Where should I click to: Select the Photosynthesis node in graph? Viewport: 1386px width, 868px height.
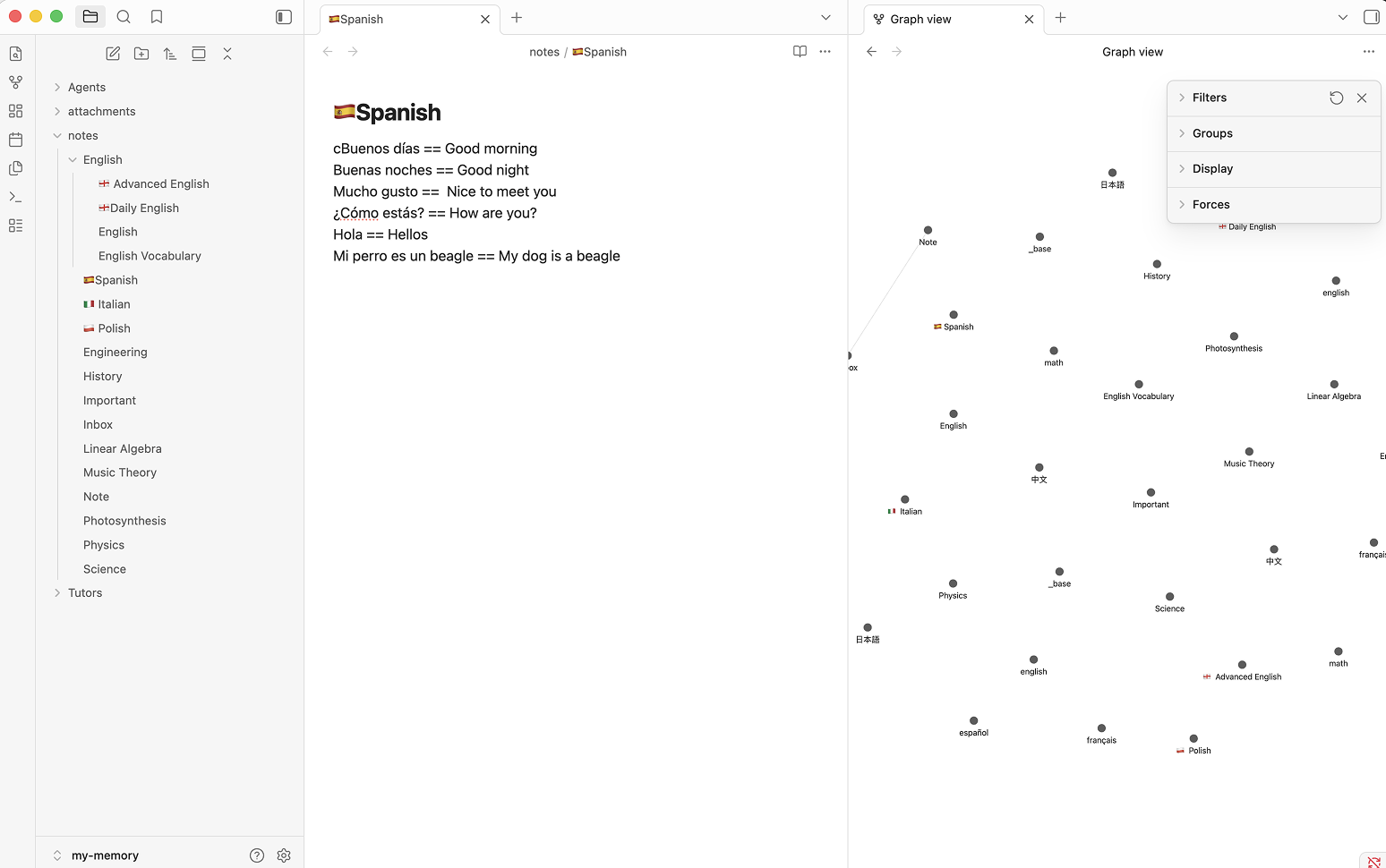[1234, 336]
